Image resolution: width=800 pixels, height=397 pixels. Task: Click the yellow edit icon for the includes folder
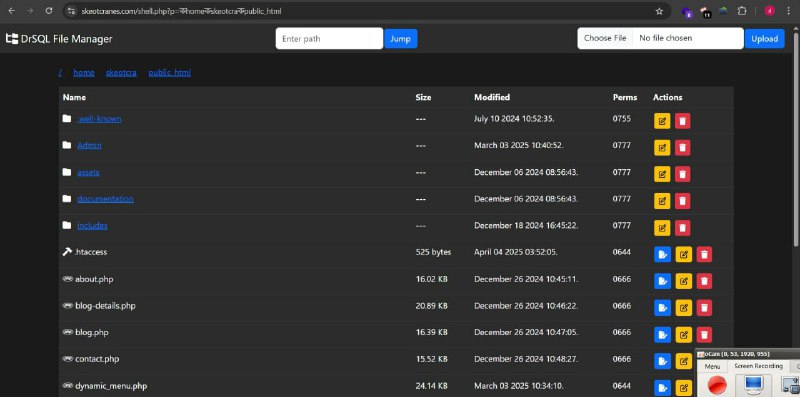[662, 228]
